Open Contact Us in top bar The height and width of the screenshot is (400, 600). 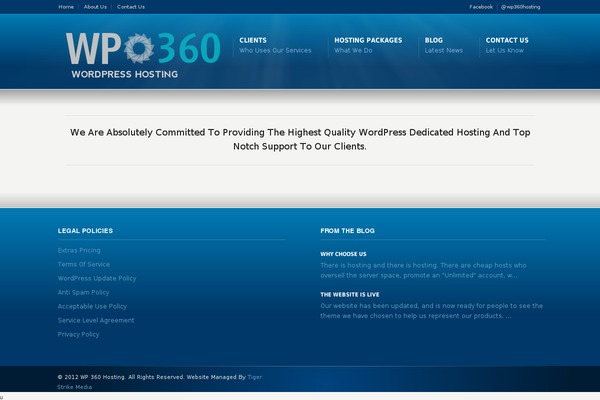(131, 6)
